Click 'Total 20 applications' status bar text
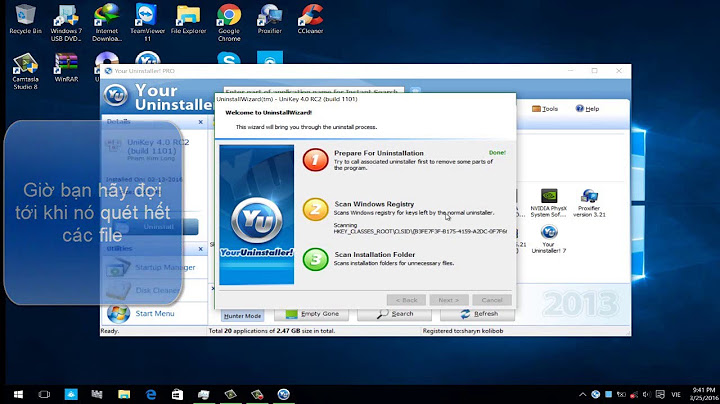 click(271, 331)
